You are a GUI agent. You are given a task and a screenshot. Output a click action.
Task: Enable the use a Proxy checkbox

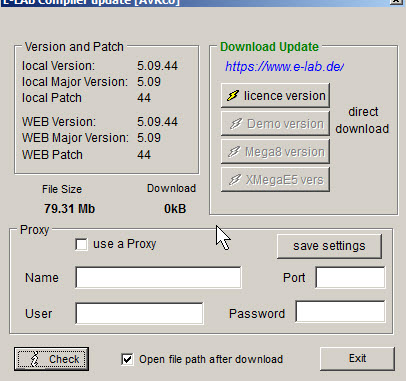[81, 244]
